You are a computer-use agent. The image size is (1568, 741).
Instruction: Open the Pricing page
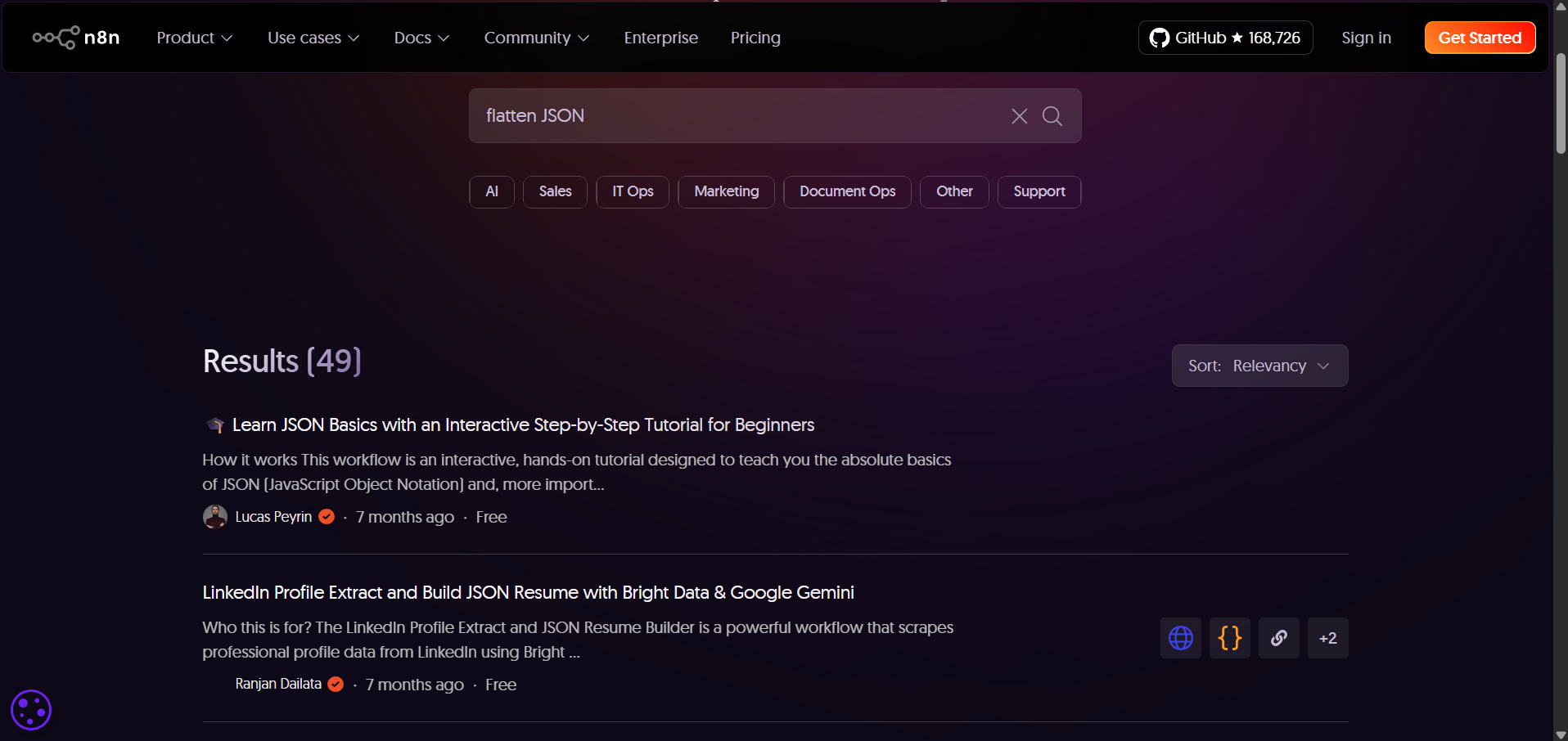pyautogui.click(x=755, y=38)
